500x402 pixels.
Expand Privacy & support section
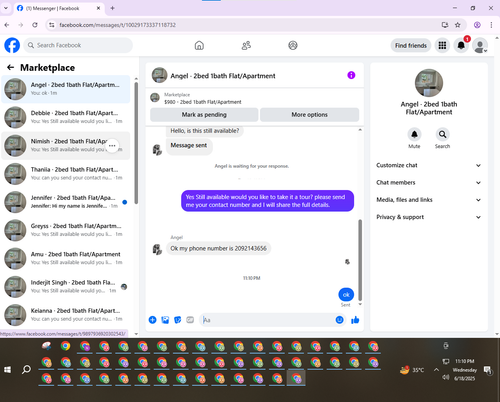coord(429,217)
